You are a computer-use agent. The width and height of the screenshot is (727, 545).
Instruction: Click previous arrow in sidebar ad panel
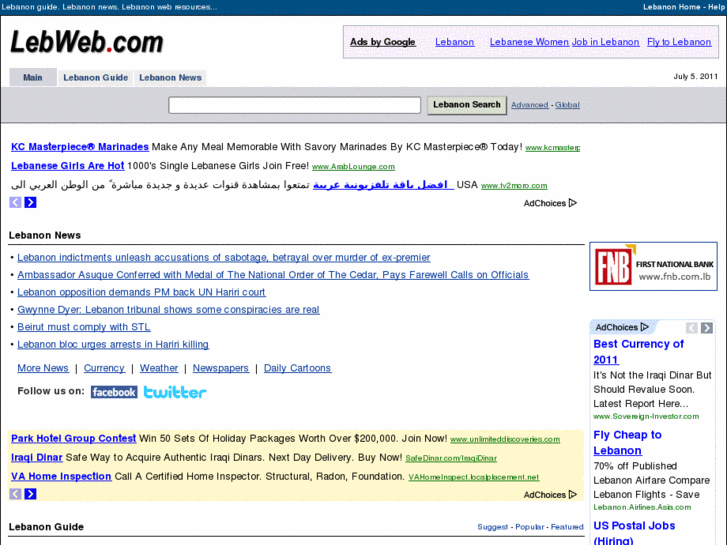point(692,328)
